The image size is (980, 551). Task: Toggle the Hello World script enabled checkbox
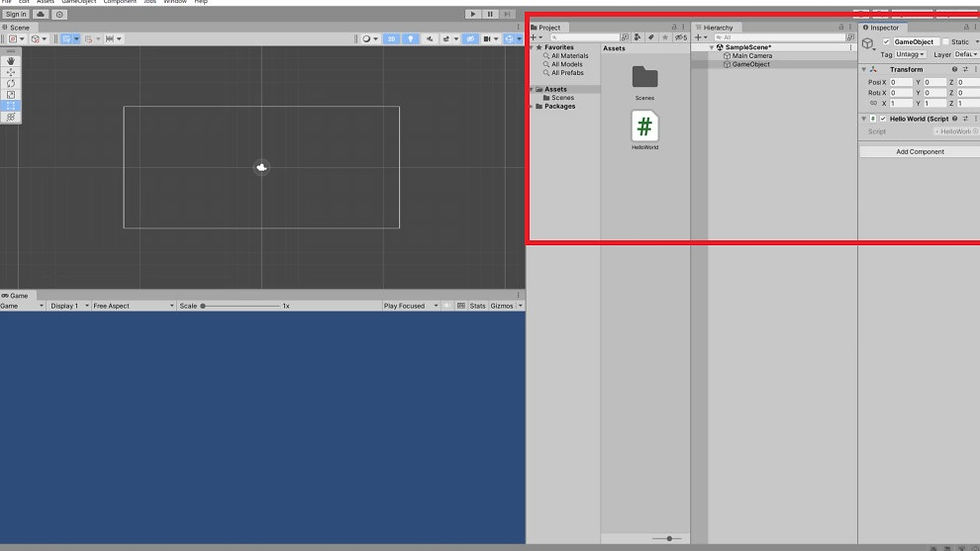click(882, 119)
